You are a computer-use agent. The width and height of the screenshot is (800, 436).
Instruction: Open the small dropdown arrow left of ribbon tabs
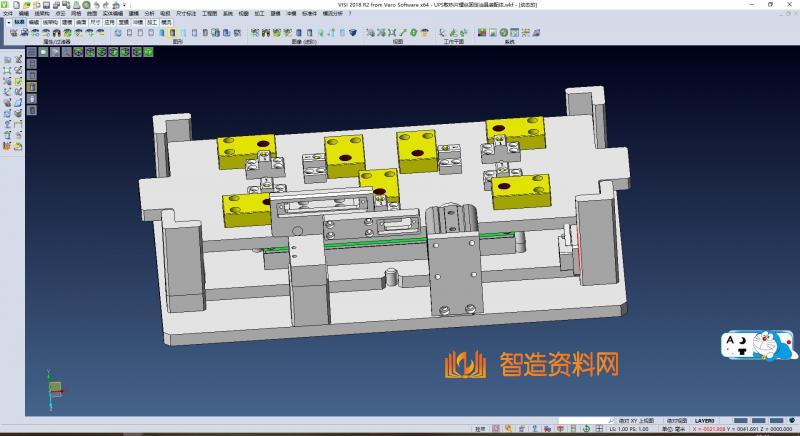pos(9,22)
